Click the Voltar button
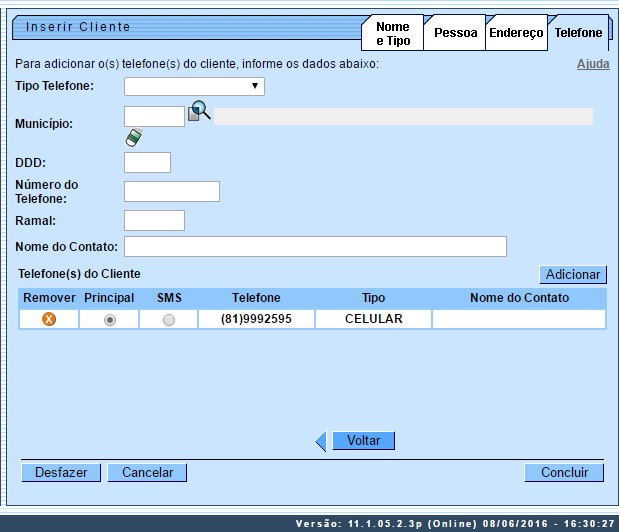Image resolution: width=619 pixels, height=532 pixels. [363, 440]
